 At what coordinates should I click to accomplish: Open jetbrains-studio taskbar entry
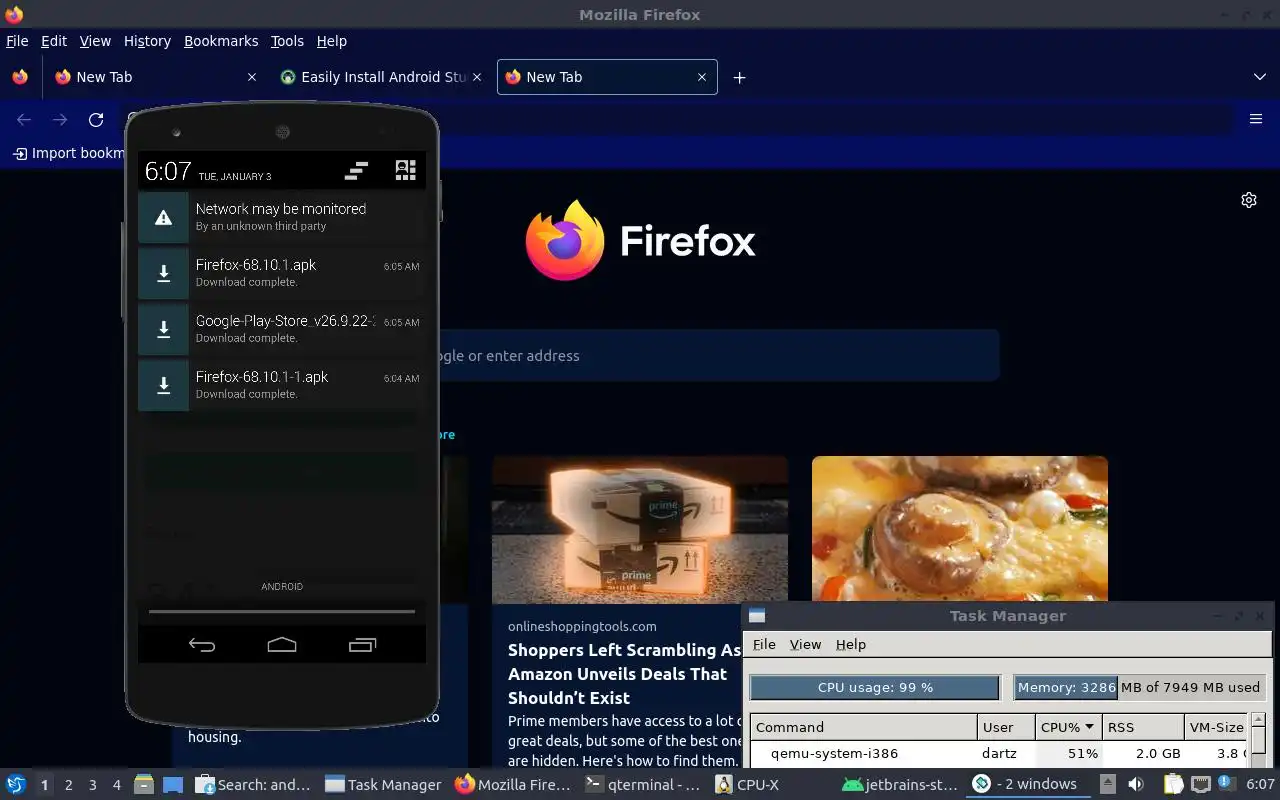902,785
